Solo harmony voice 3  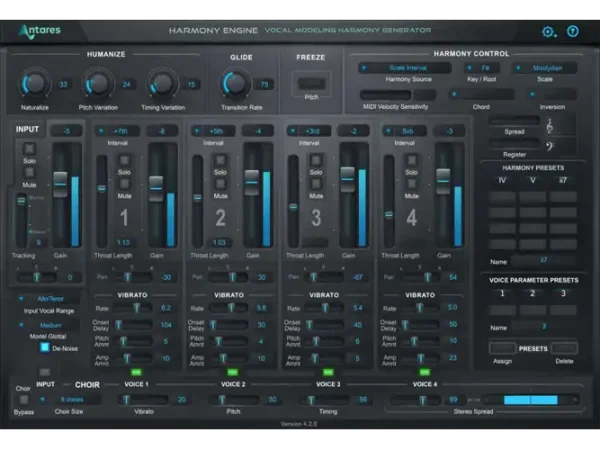316,160
